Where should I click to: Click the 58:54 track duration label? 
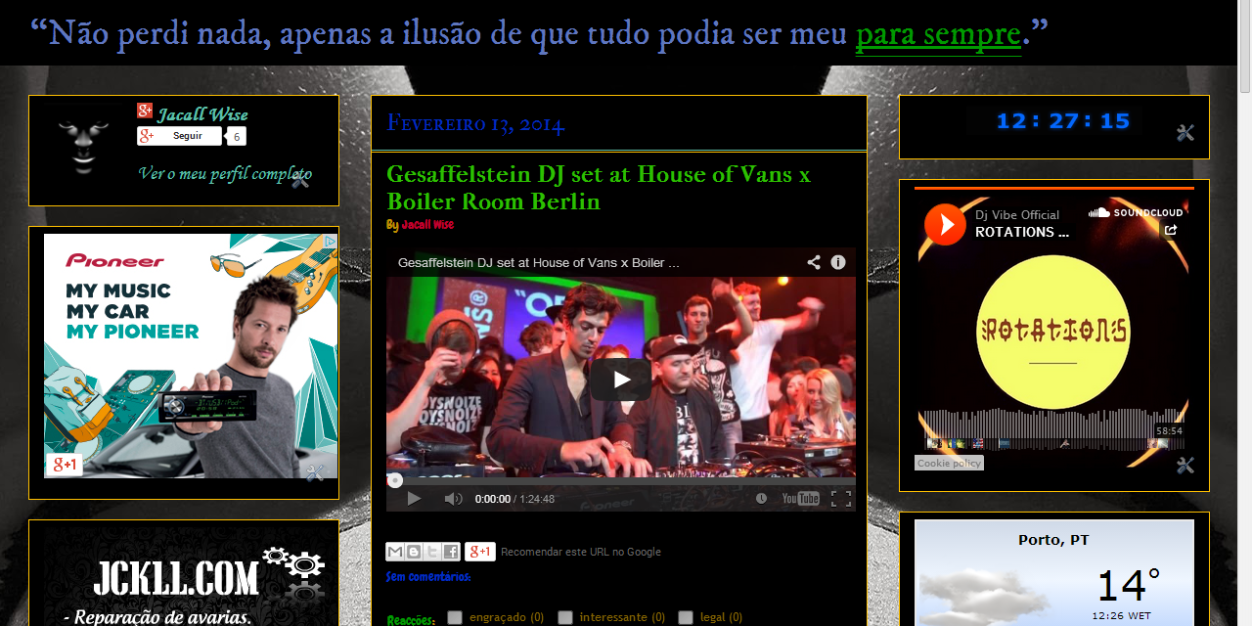1169,431
